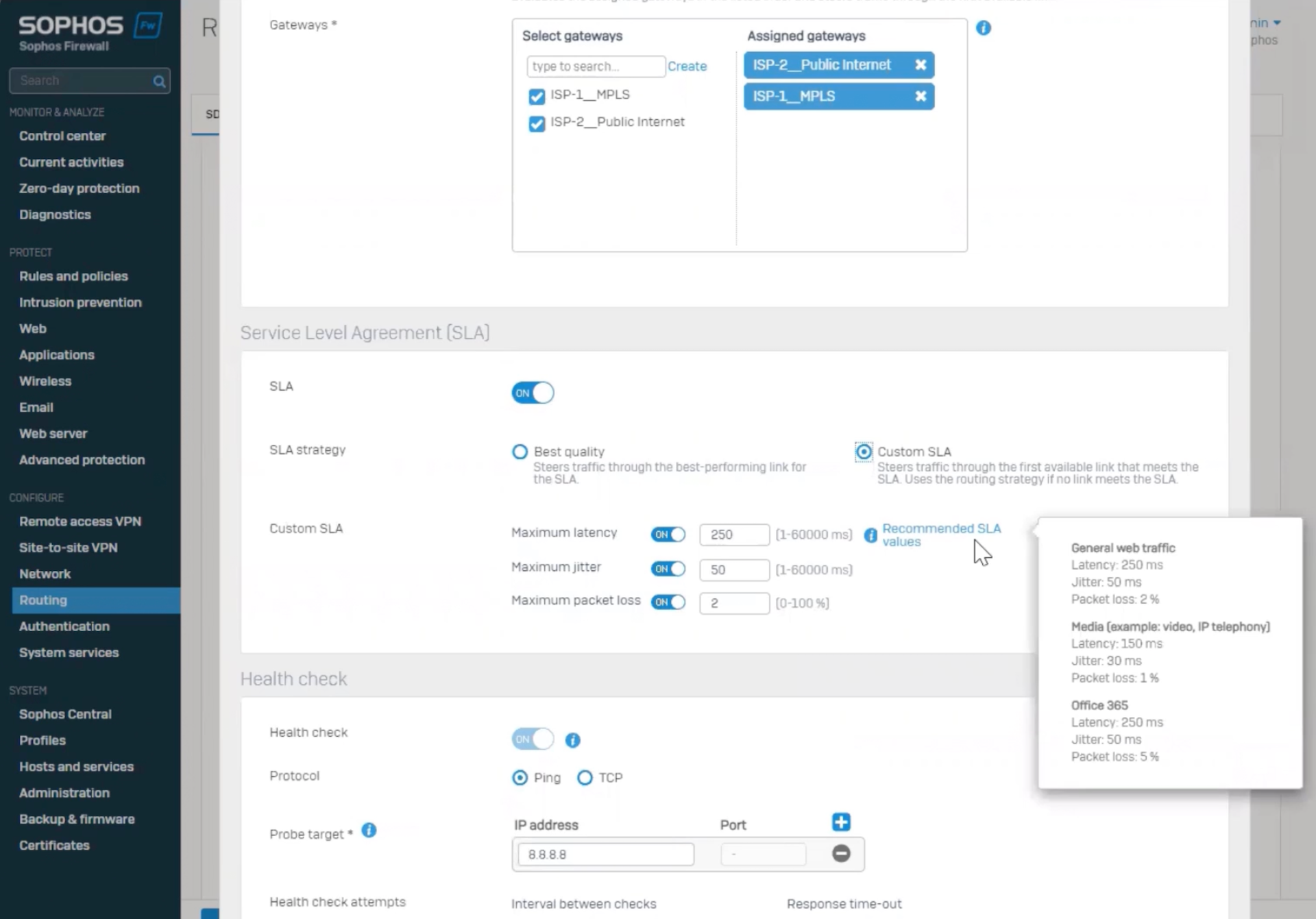Click the search magnifier icon in sidebar
This screenshot has width=1316, height=919.
click(159, 82)
